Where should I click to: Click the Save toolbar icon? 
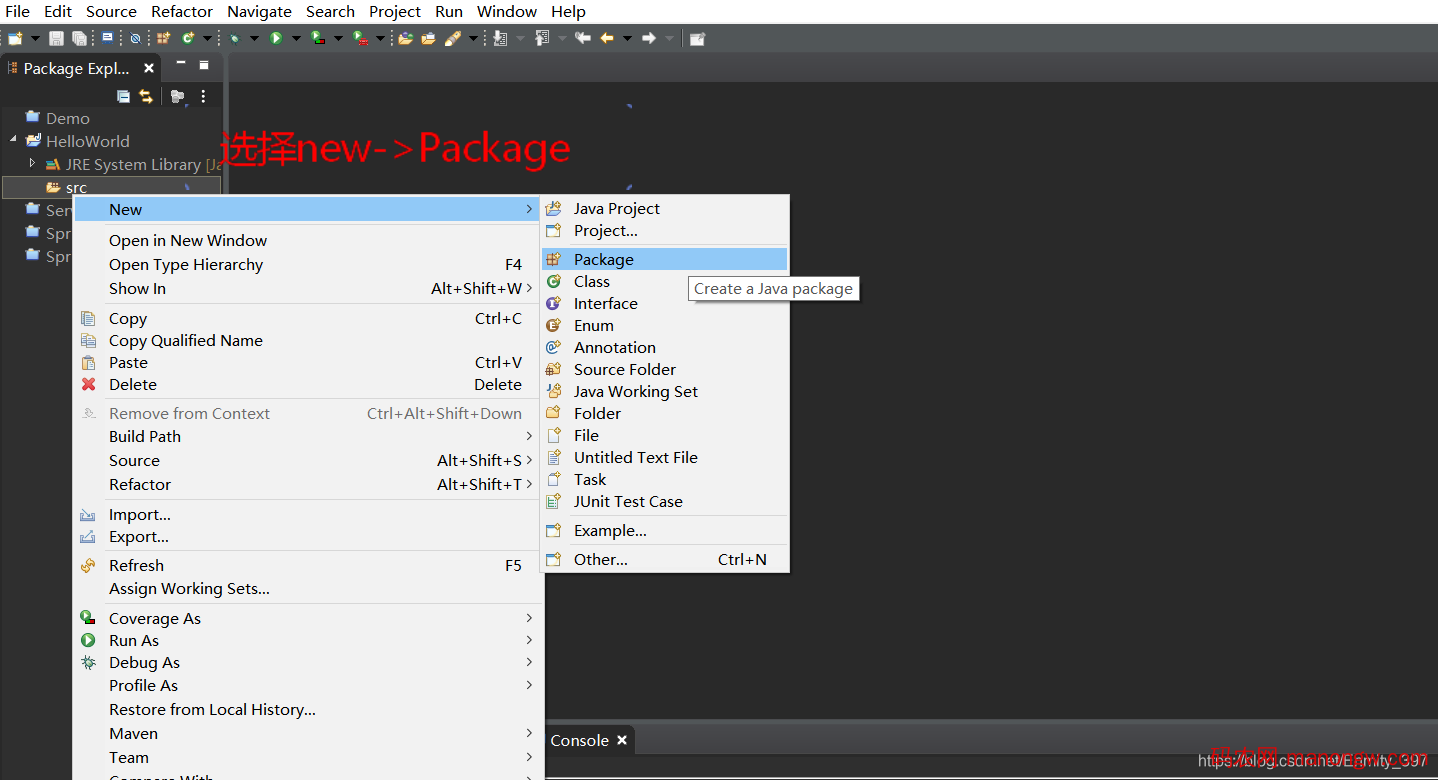pos(56,38)
